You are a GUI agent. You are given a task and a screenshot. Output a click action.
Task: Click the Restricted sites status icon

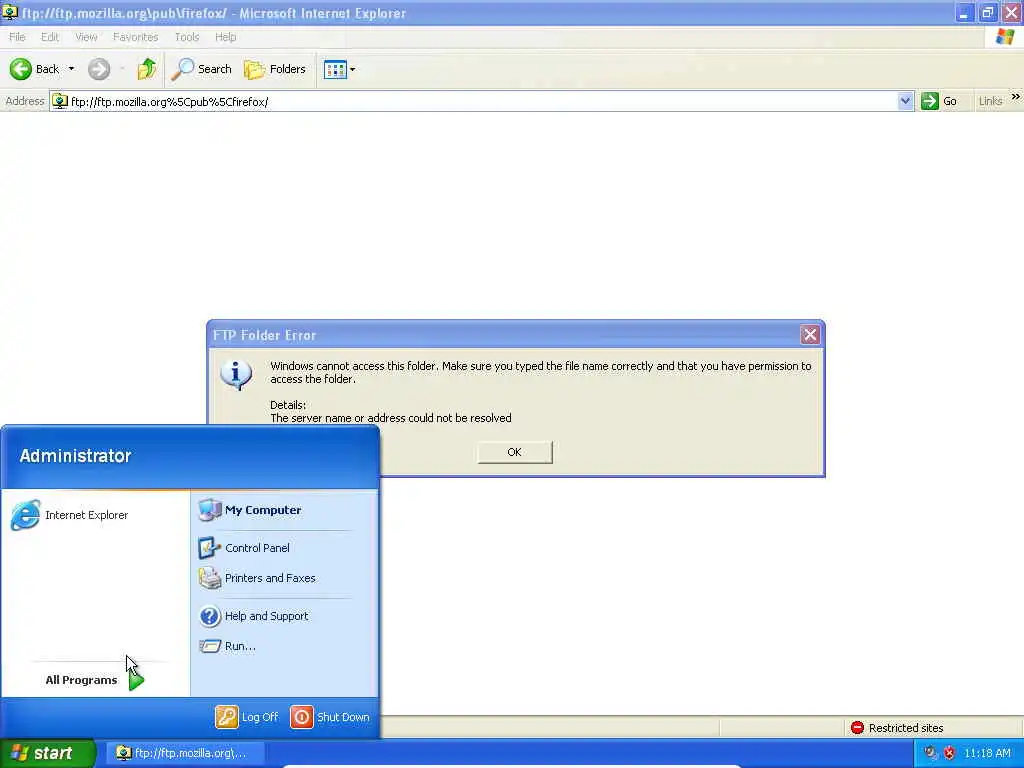tap(857, 728)
